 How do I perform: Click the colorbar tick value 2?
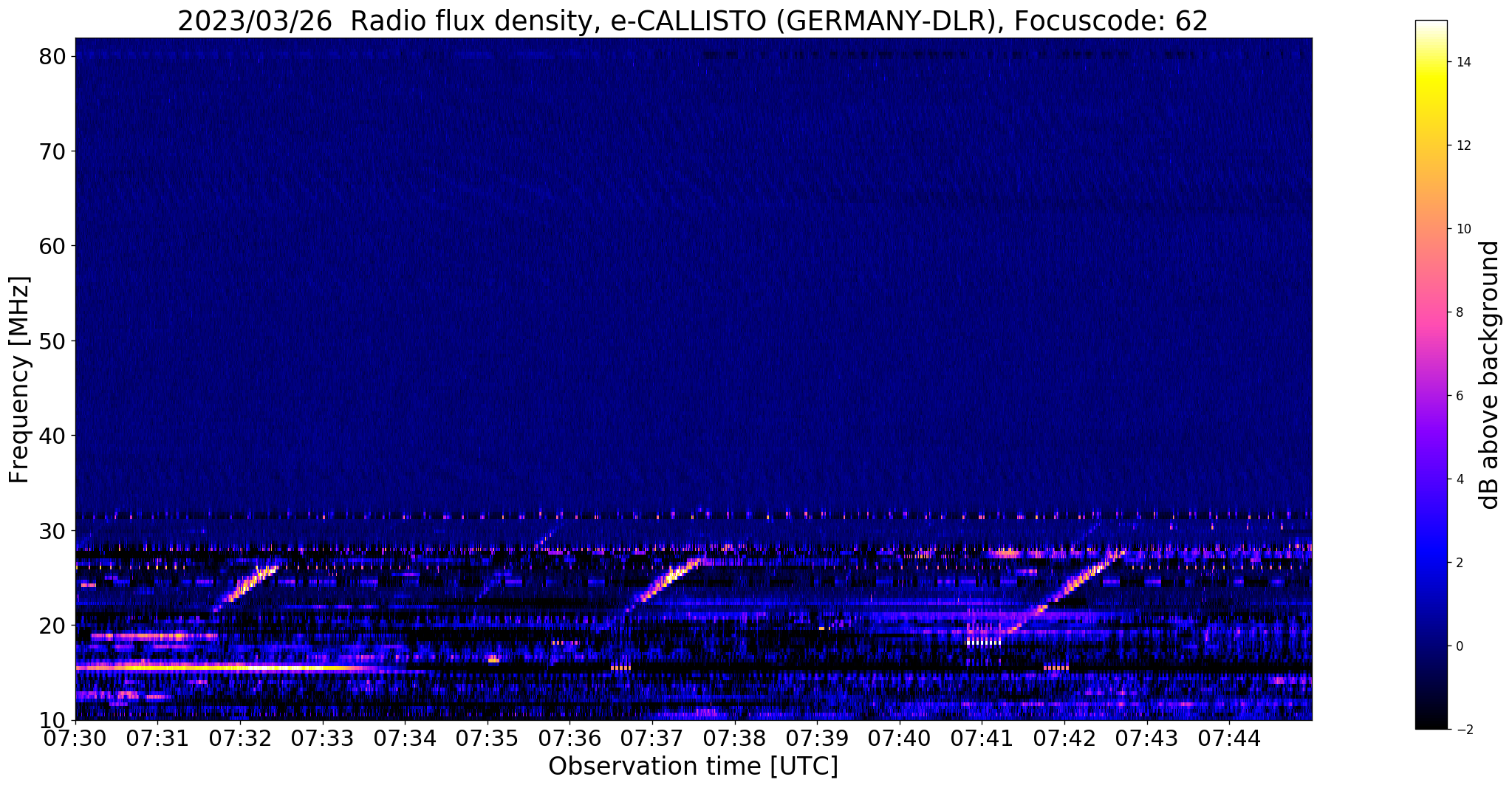[x=1460, y=563]
